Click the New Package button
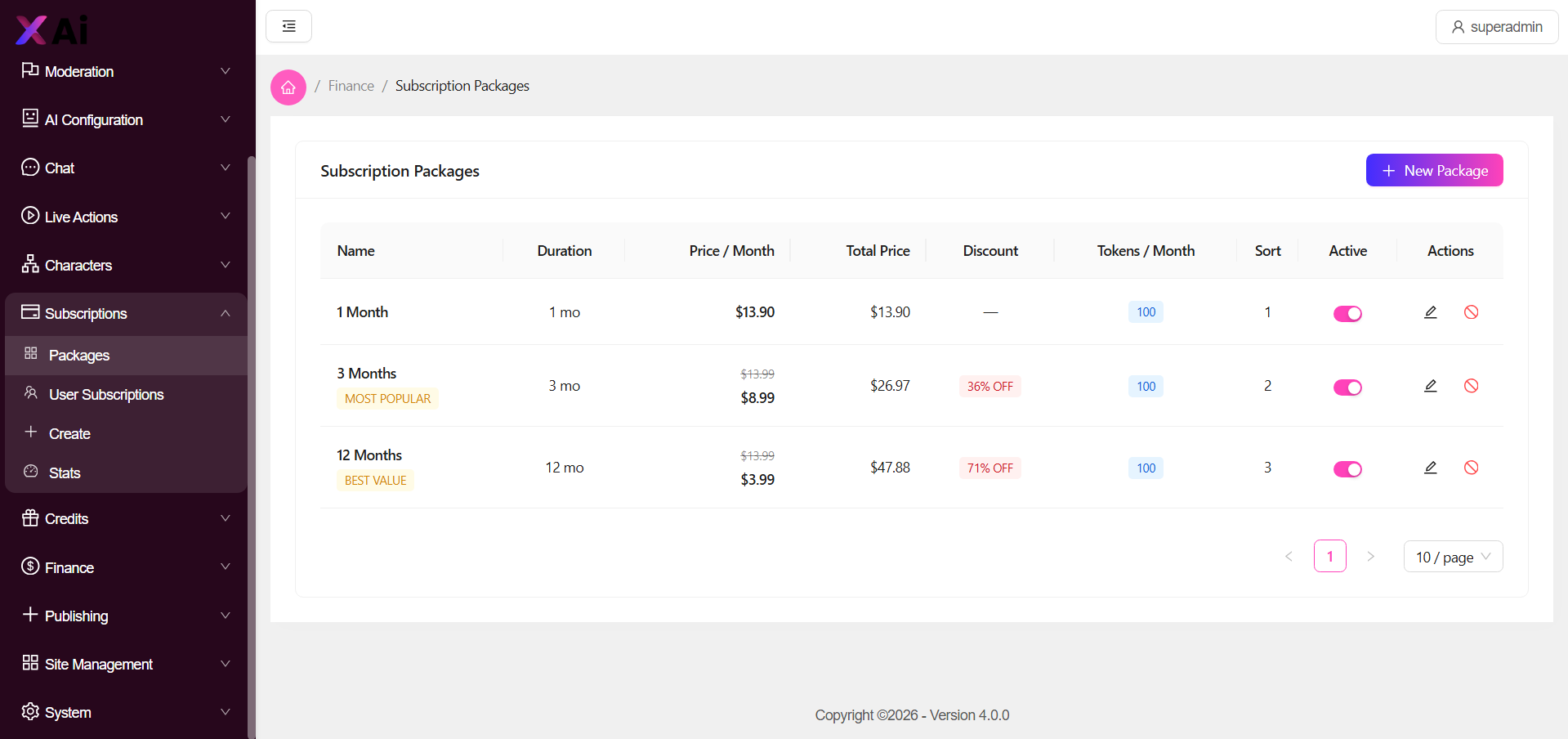The height and width of the screenshot is (739, 1568). click(x=1434, y=170)
